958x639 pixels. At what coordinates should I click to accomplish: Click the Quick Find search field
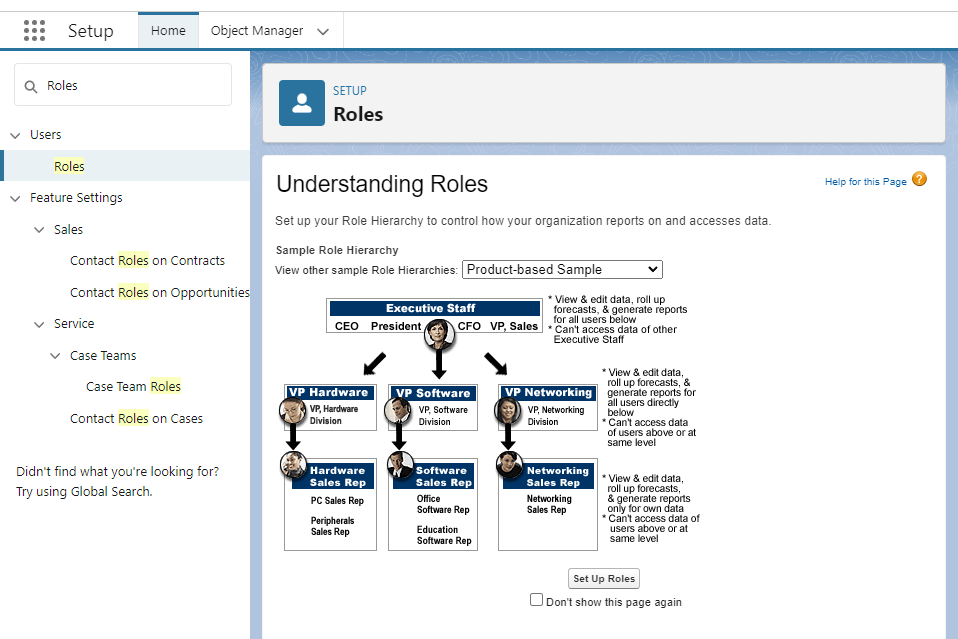coord(123,85)
